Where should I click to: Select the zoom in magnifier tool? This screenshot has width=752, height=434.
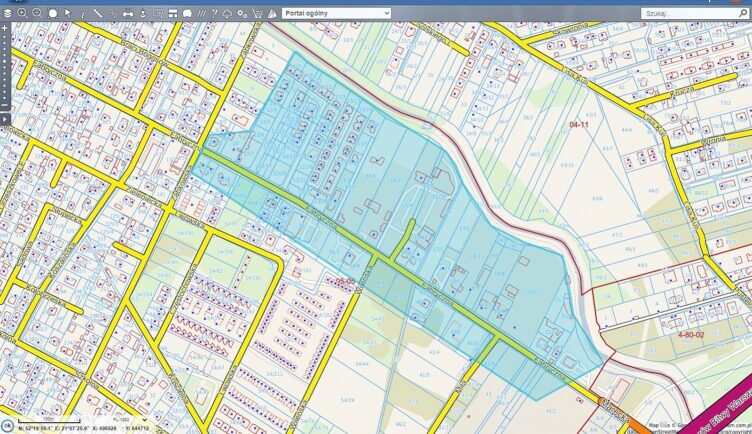click(22, 13)
